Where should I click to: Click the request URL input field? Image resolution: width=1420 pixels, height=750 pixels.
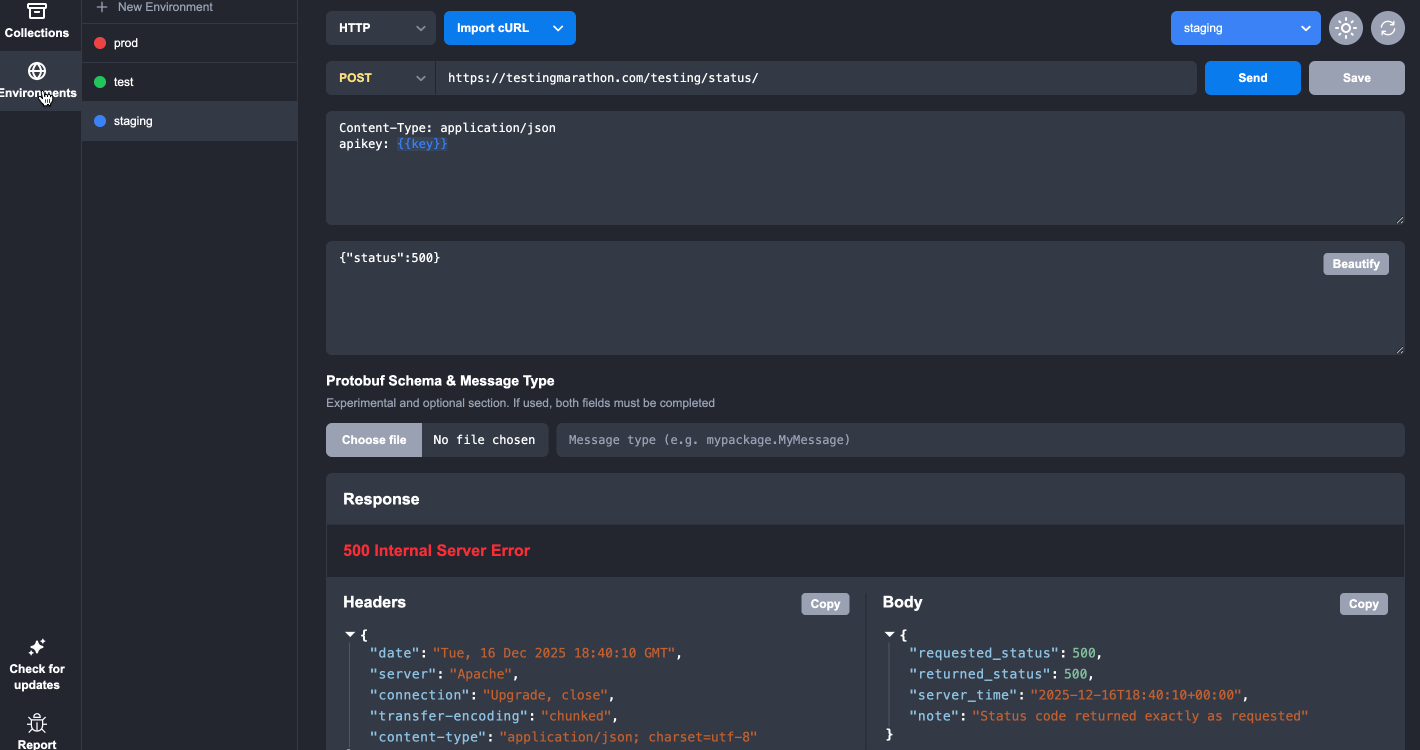point(817,77)
